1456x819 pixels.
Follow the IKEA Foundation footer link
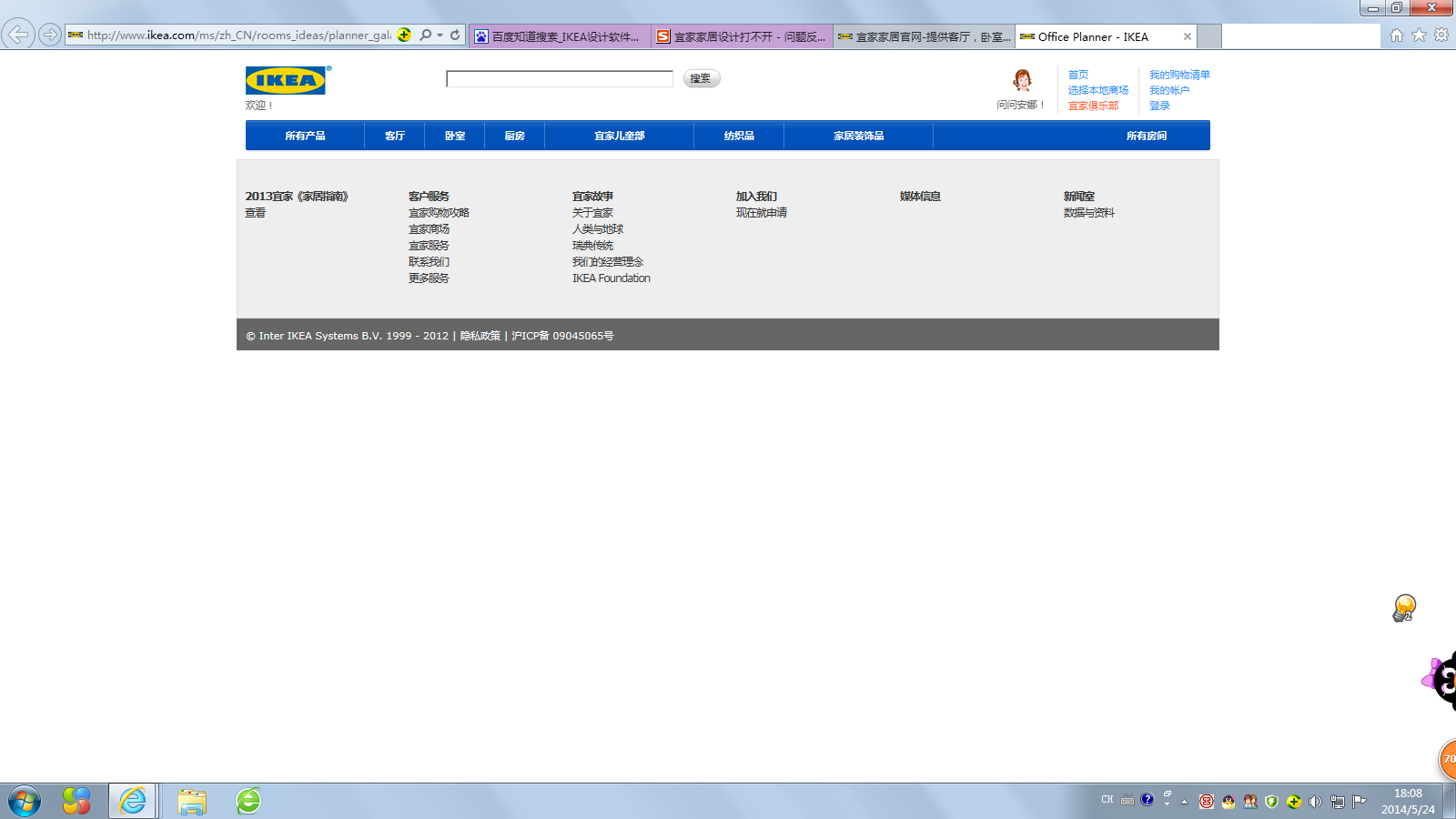611,278
